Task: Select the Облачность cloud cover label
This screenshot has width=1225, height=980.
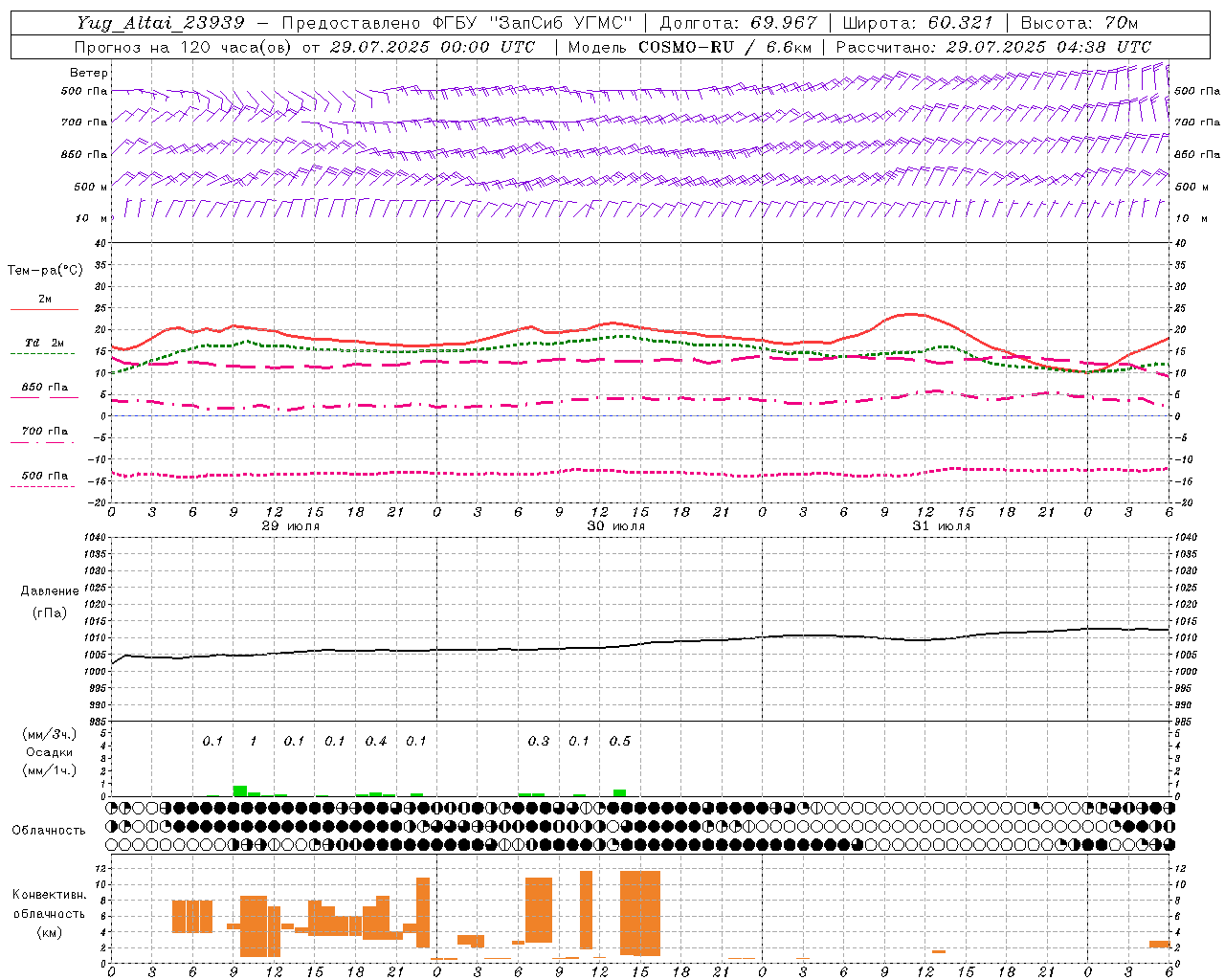Action: (49, 830)
